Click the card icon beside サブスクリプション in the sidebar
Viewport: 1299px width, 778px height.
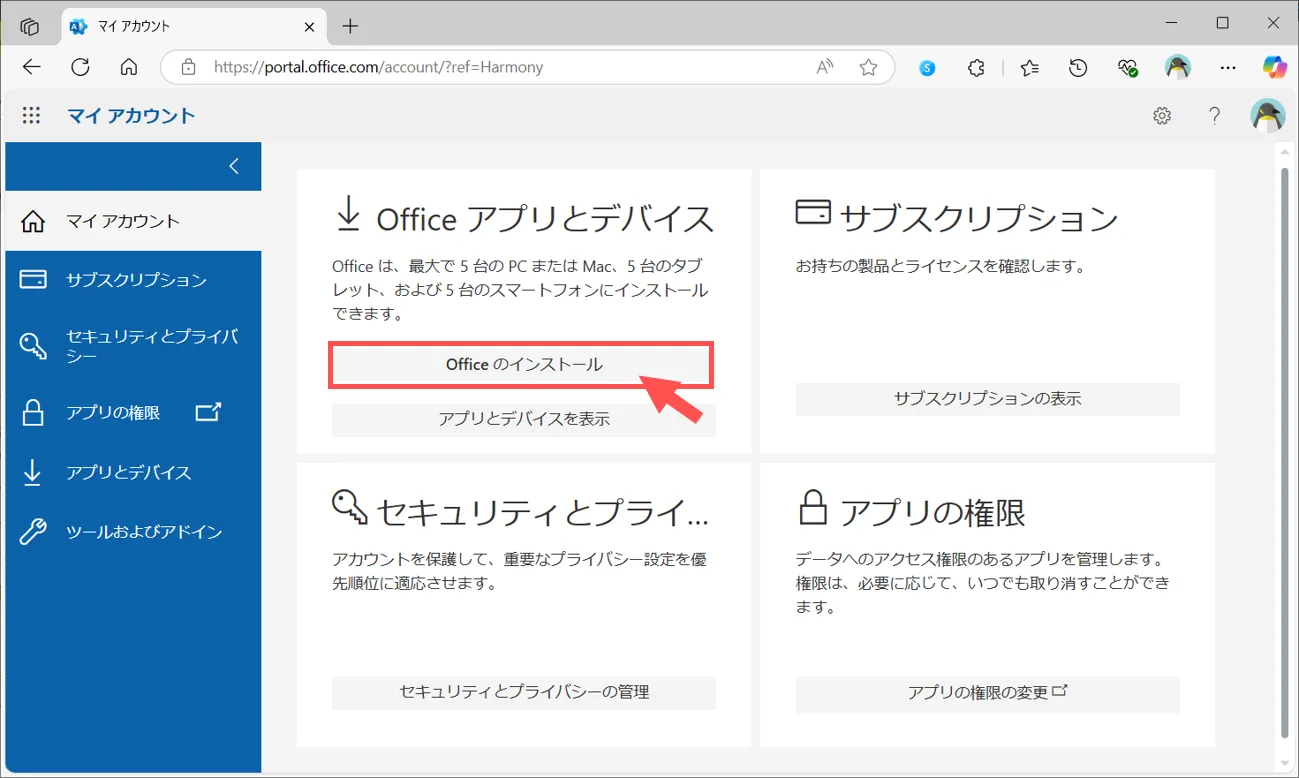click(33, 279)
